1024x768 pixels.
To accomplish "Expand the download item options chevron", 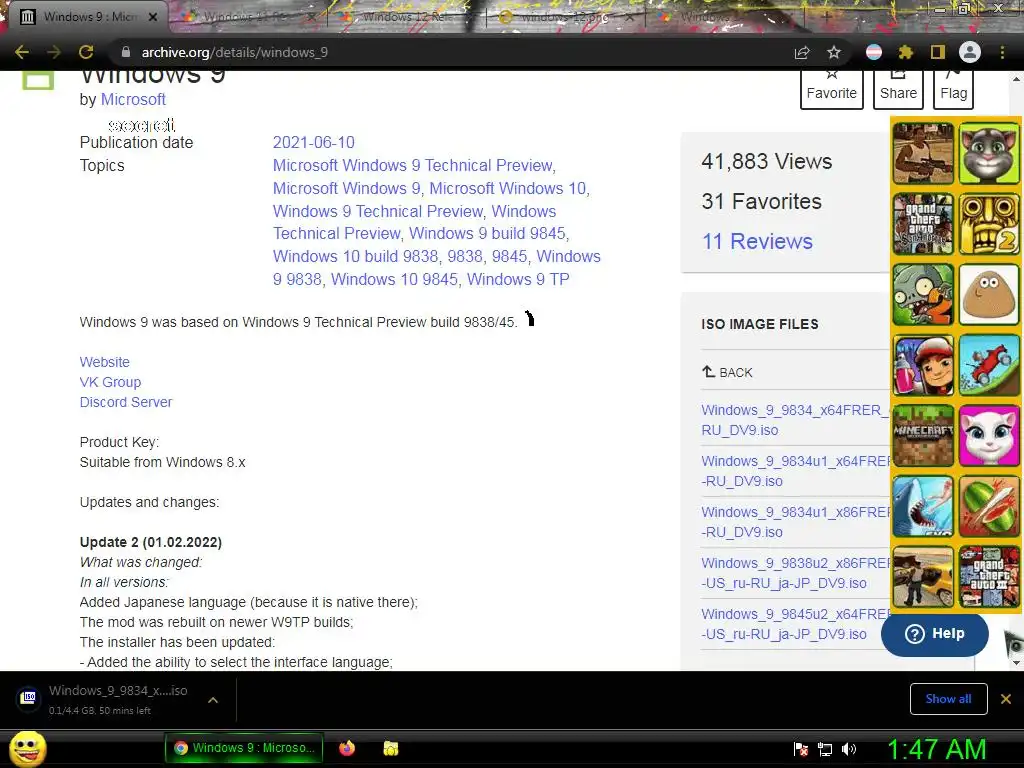I will coord(213,699).
